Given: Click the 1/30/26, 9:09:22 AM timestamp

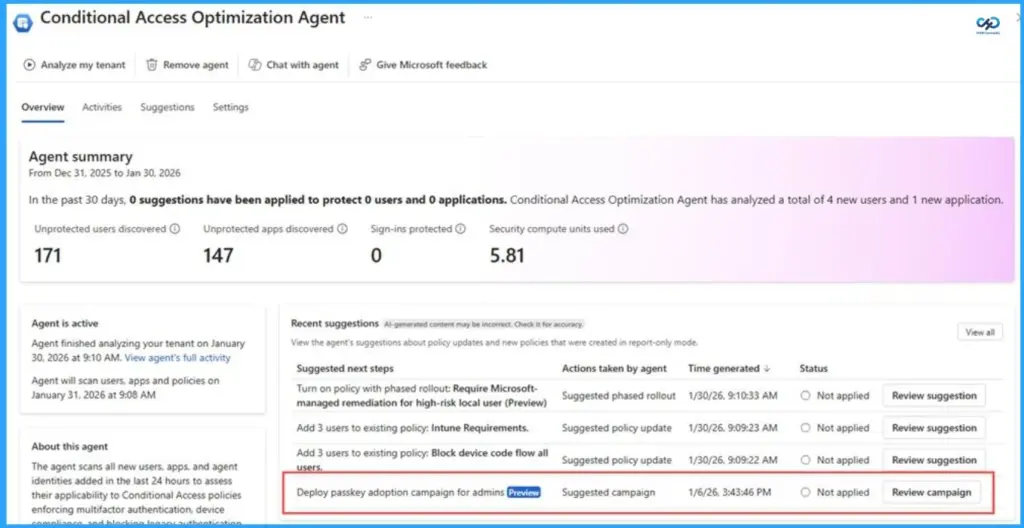Looking at the screenshot, I should [x=733, y=460].
